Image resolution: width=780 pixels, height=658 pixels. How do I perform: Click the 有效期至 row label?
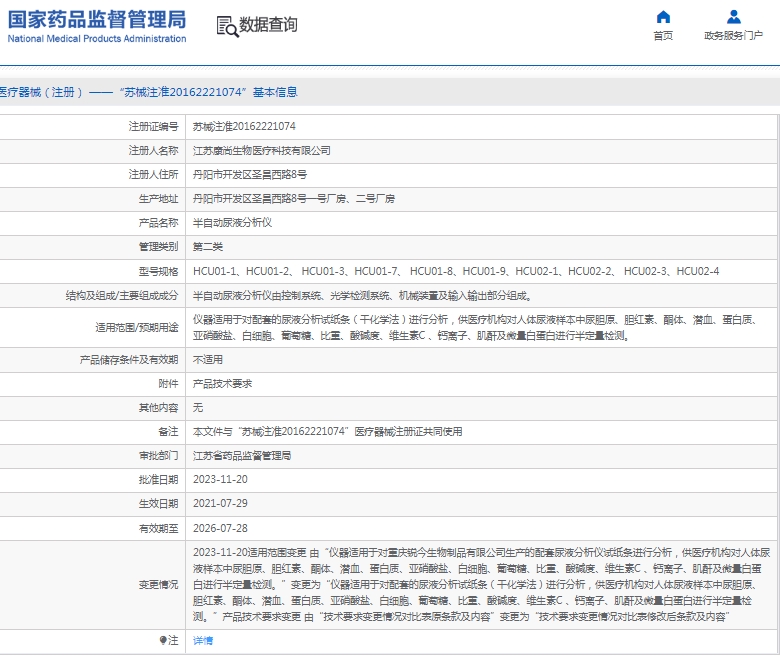(158, 528)
